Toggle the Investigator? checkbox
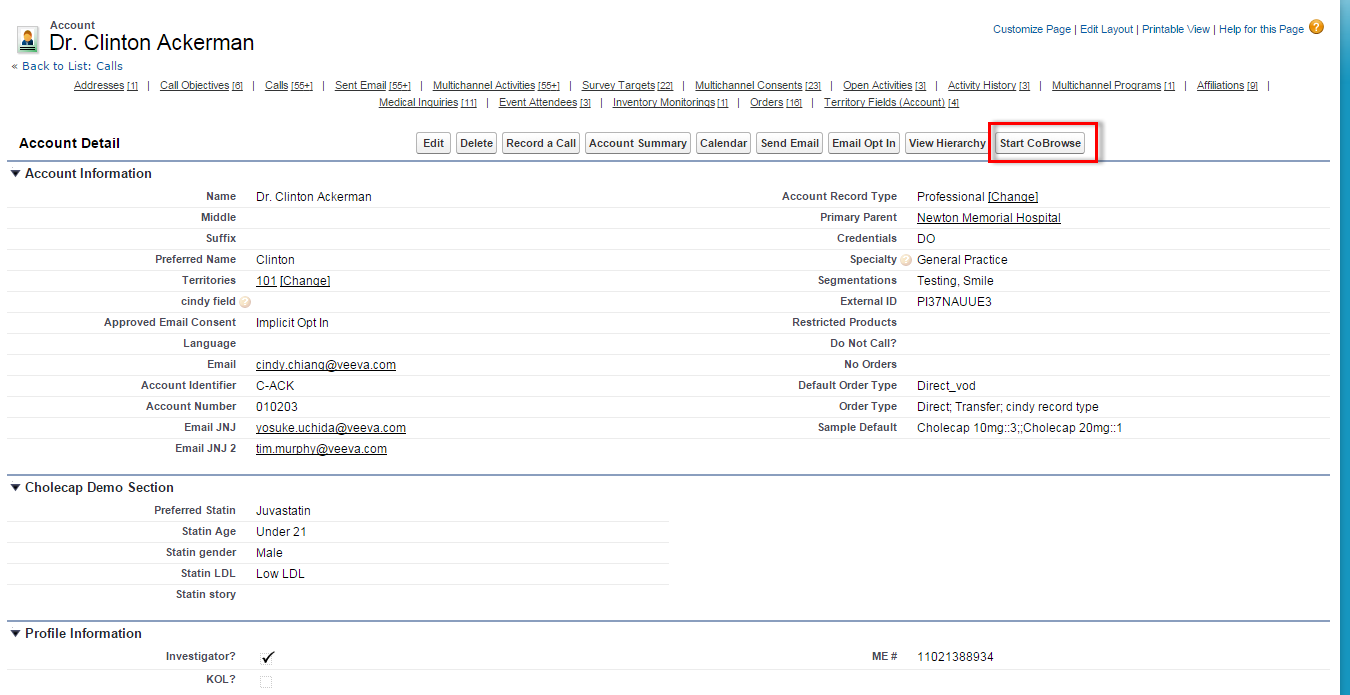The width and height of the screenshot is (1350, 695). 266,657
